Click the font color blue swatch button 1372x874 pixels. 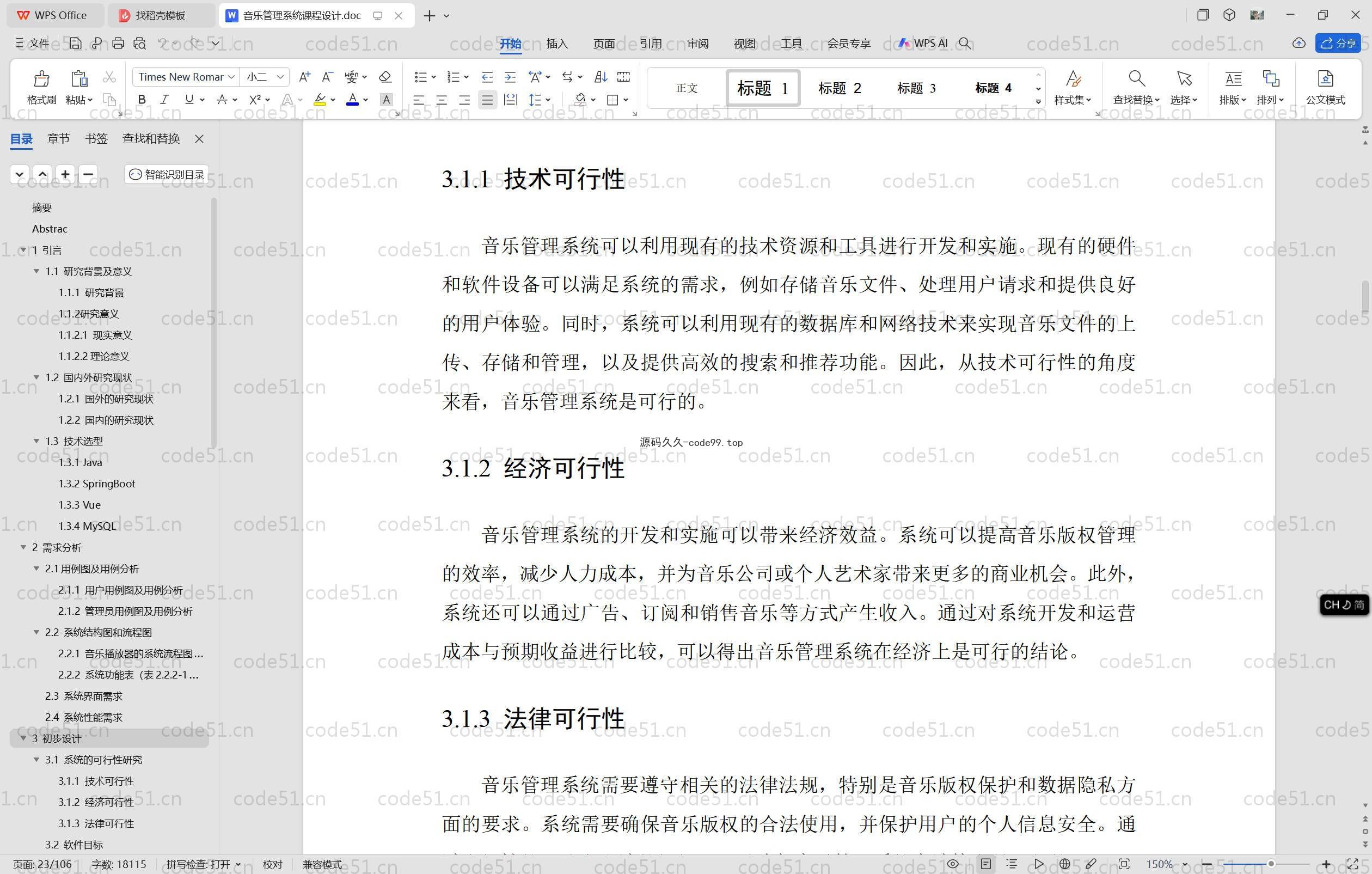tap(353, 100)
